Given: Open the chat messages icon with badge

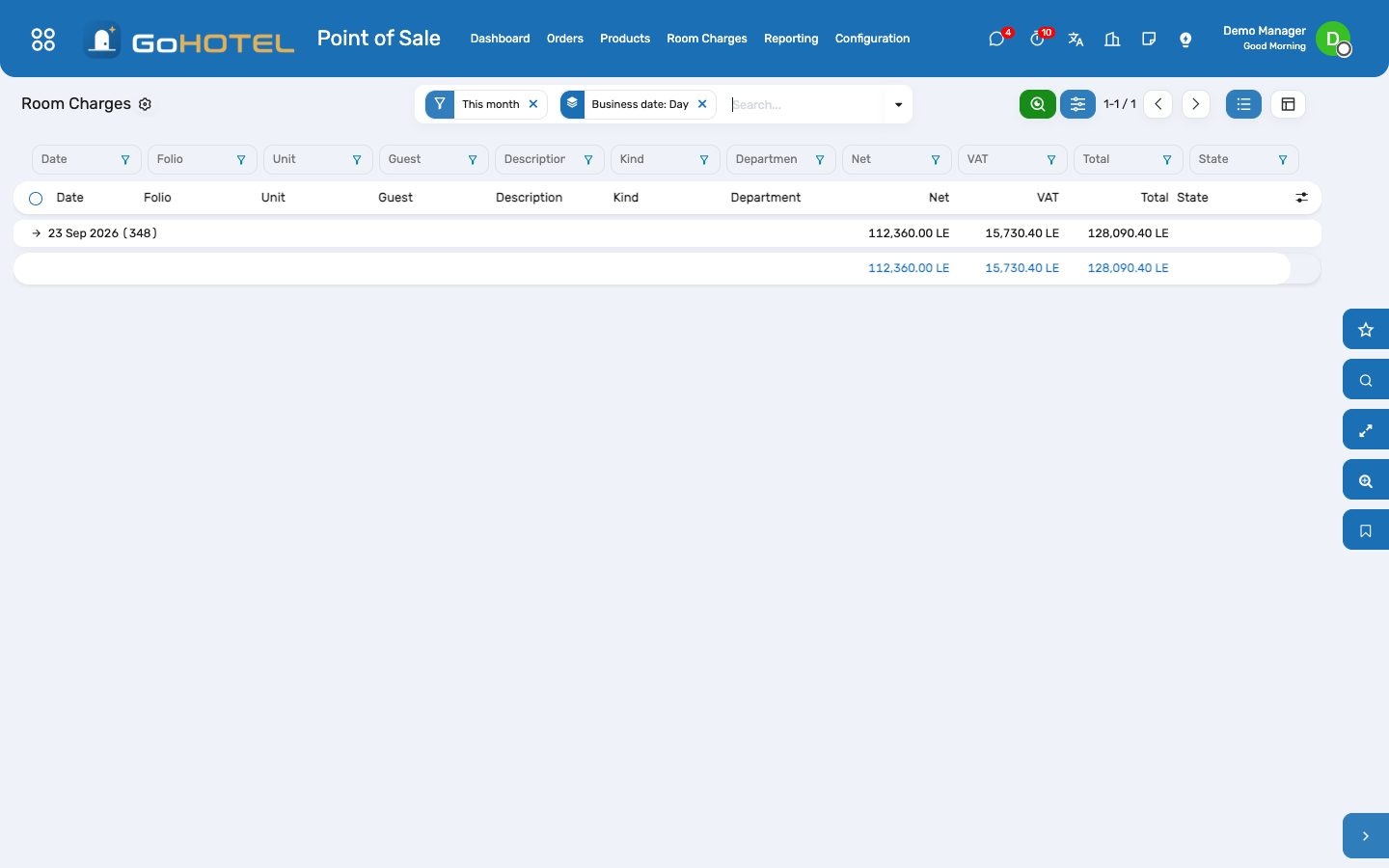Looking at the screenshot, I should (996, 39).
